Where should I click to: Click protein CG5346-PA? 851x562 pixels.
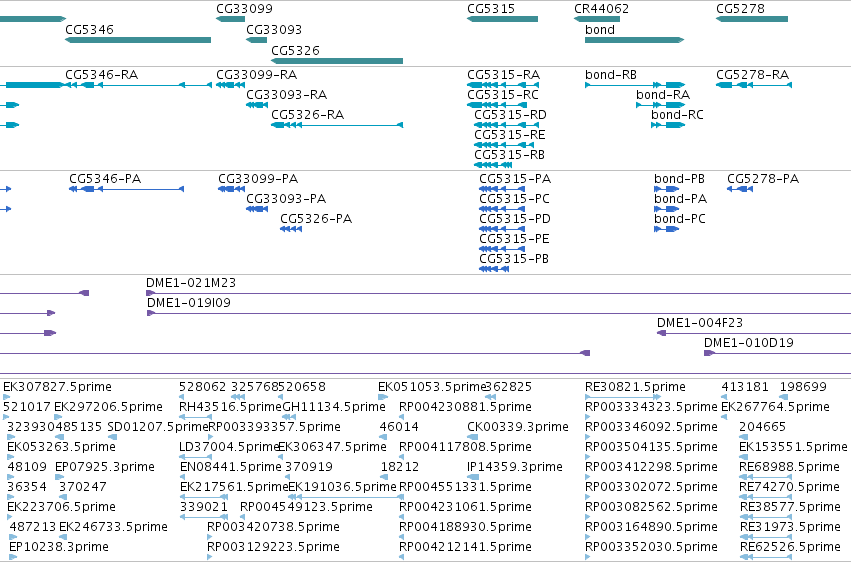pos(126,189)
